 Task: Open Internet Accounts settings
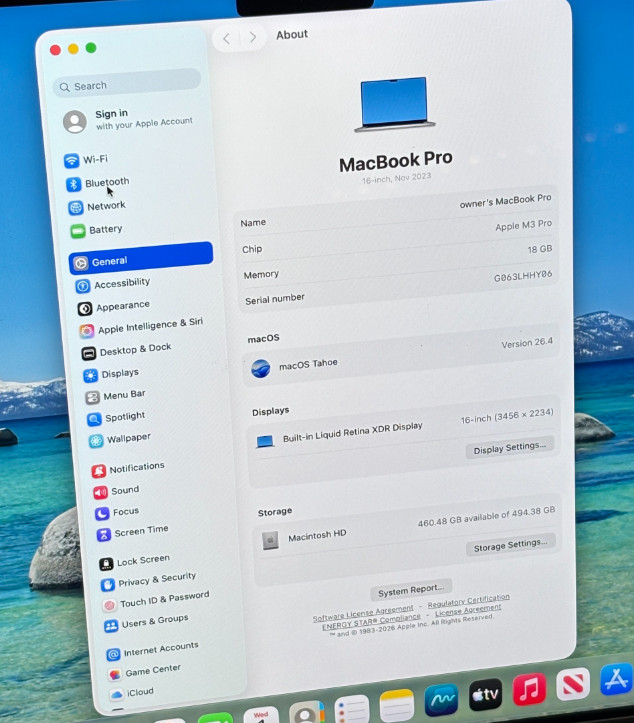152,650
